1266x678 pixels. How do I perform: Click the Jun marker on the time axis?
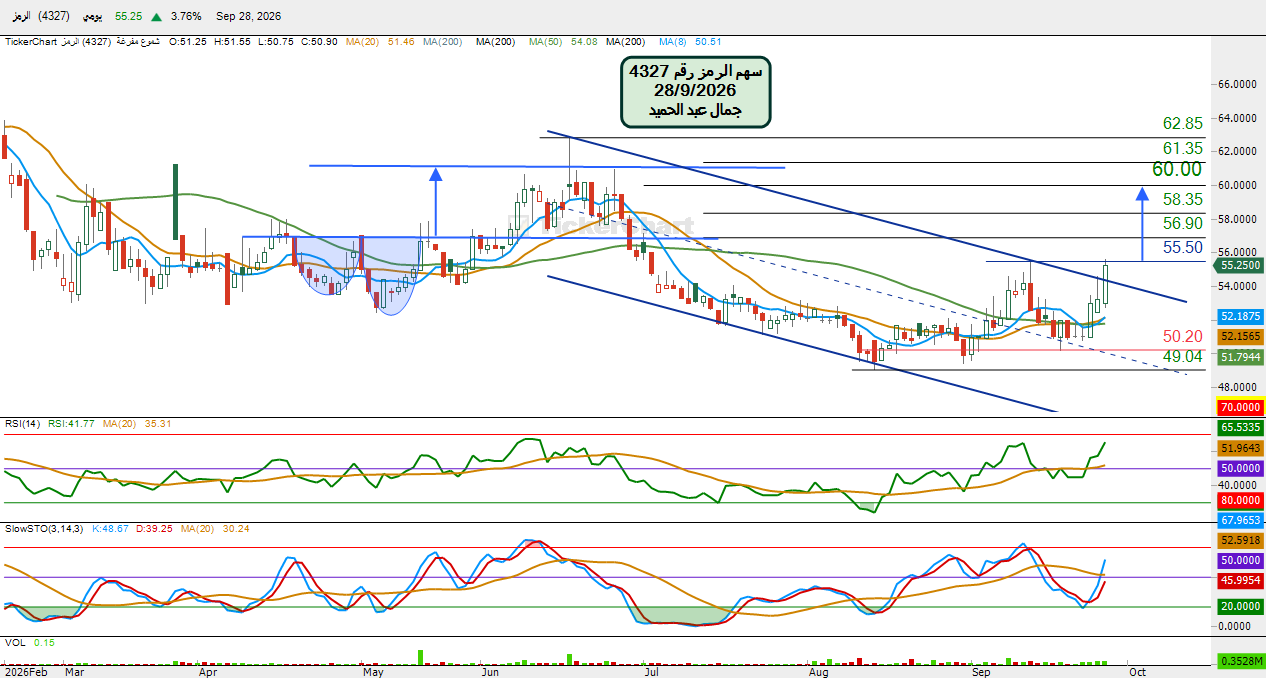[489, 672]
